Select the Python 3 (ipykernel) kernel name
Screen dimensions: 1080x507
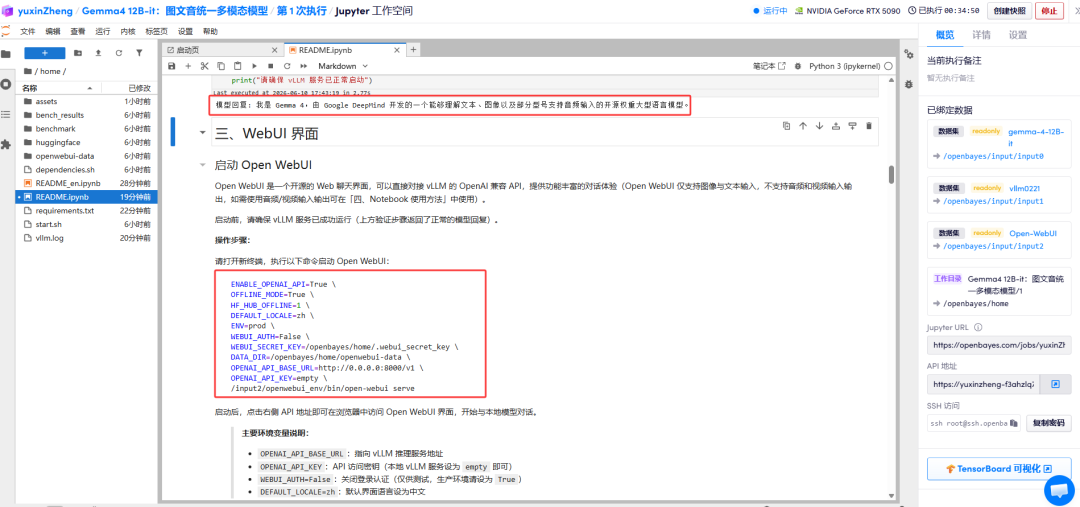[x=845, y=66]
